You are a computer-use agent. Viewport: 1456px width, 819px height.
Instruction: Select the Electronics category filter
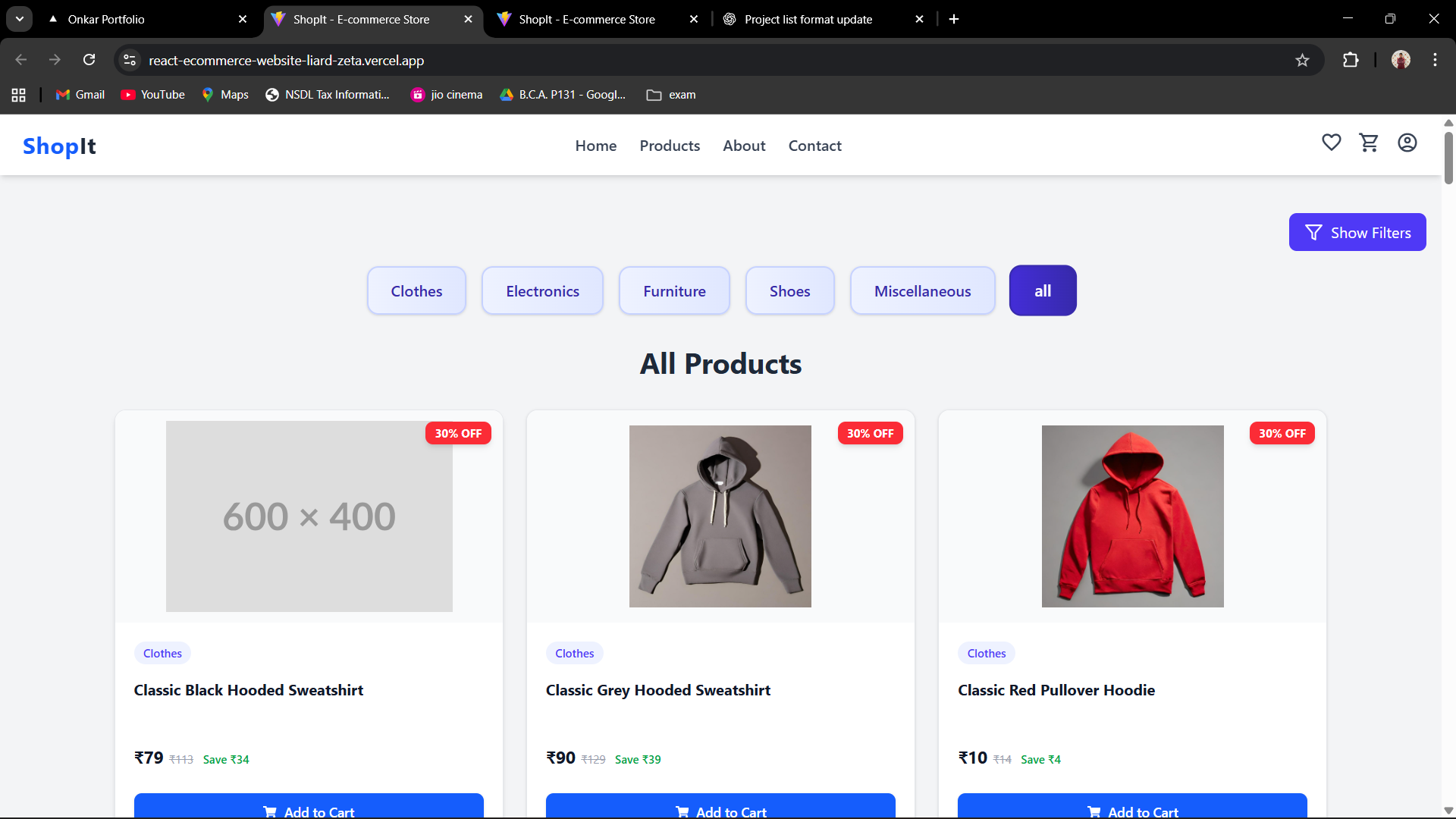click(542, 291)
